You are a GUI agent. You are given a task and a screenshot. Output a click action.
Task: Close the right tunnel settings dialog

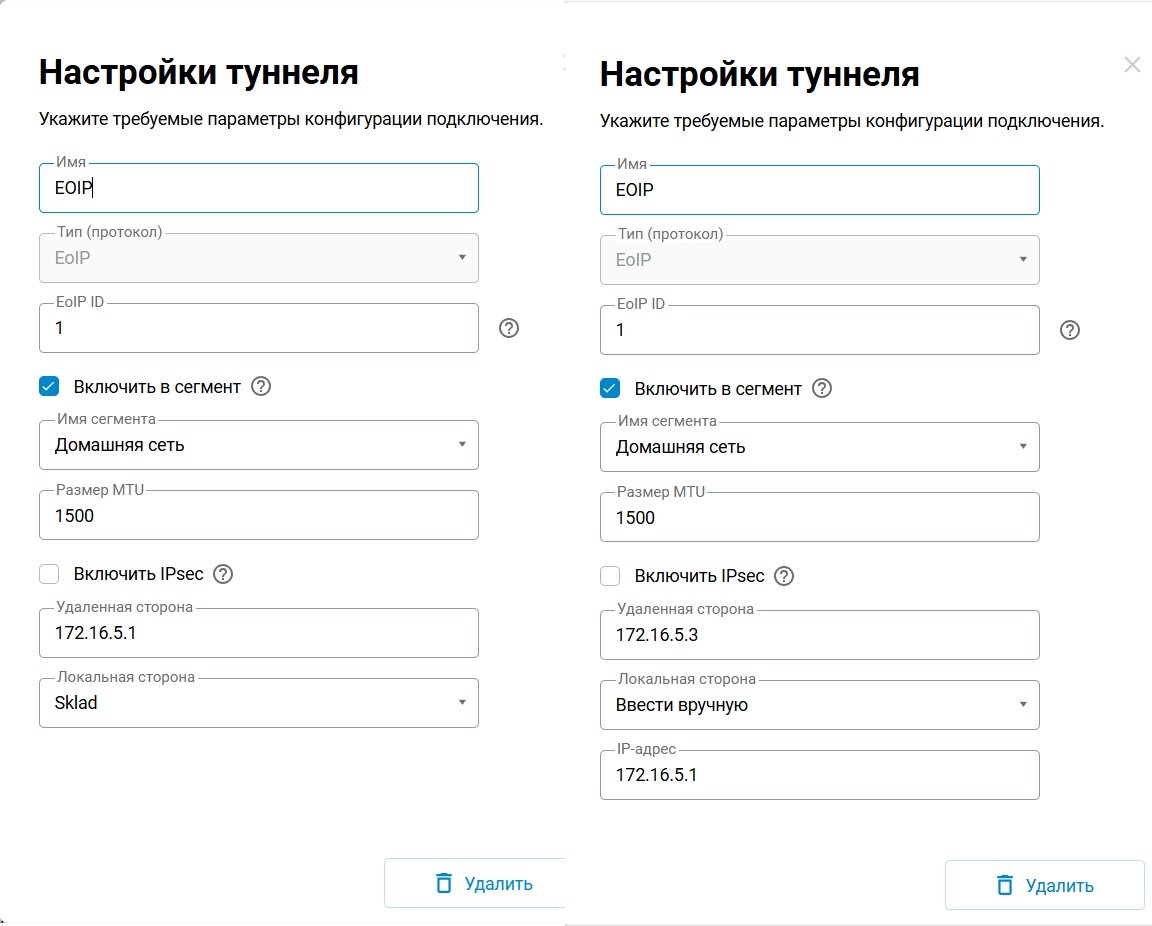tap(1132, 65)
